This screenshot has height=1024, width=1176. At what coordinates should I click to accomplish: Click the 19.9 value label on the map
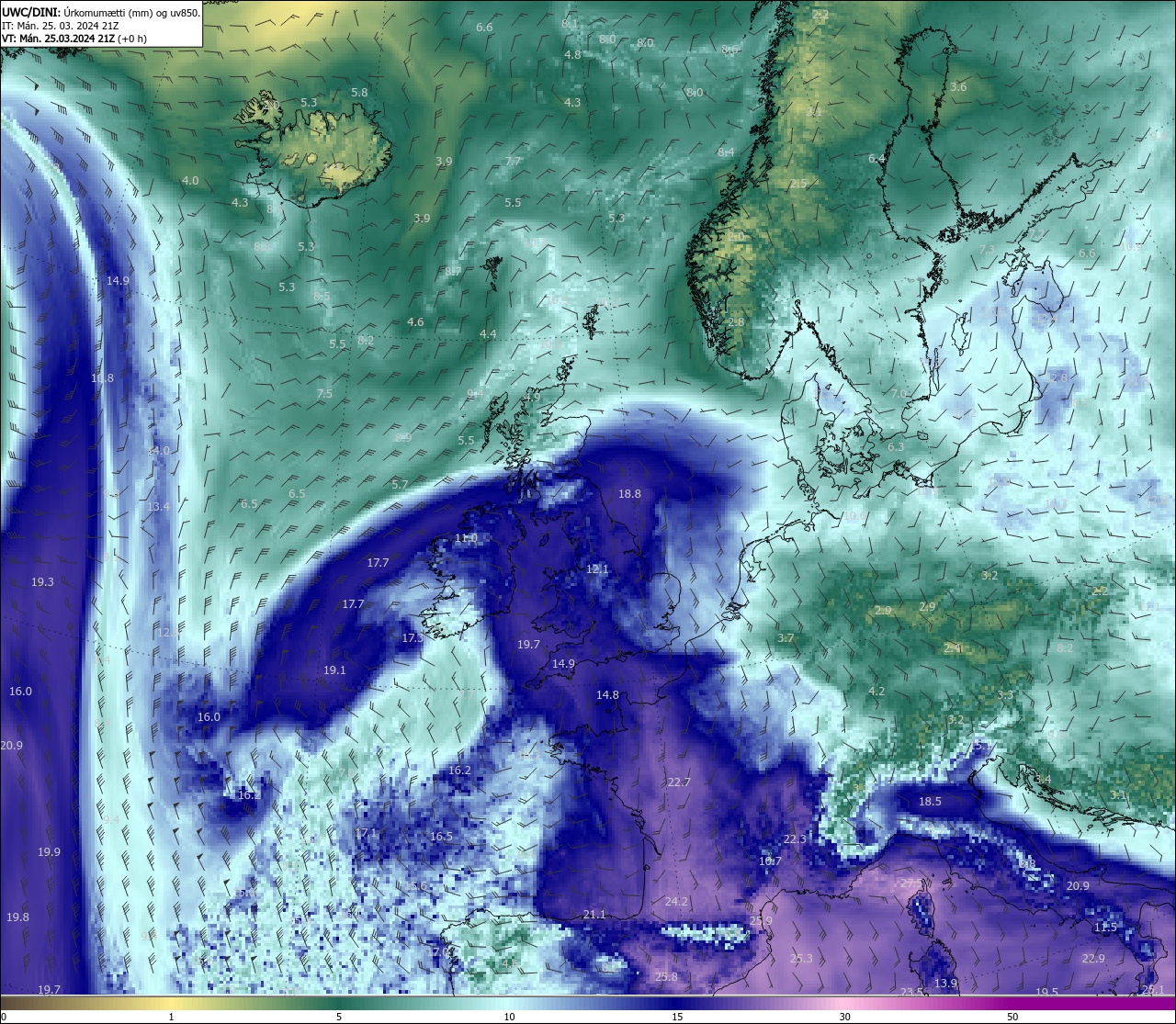coord(49,851)
